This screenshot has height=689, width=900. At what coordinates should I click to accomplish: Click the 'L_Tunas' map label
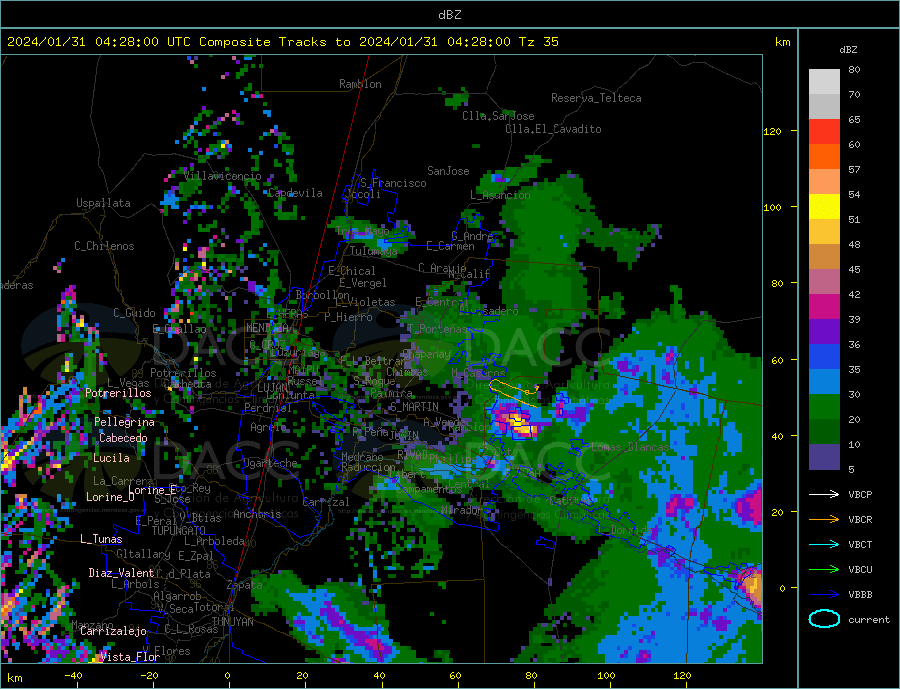pyautogui.click(x=101, y=539)
